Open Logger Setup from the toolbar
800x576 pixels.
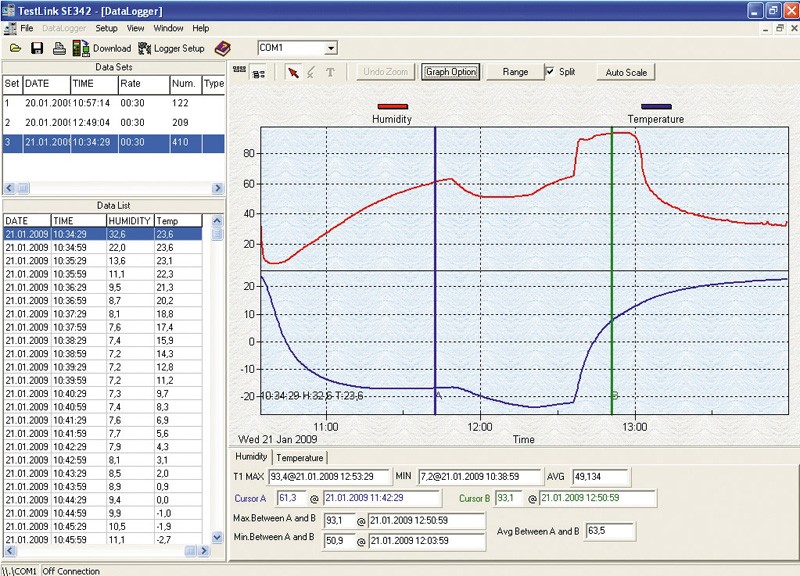[171, 48]
